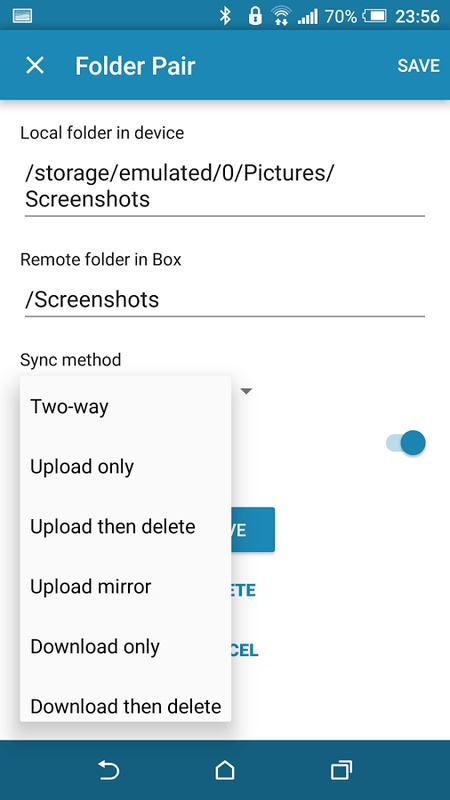Toggle the blue switch off
The image size is (450, 800).
tap(406, 442)
